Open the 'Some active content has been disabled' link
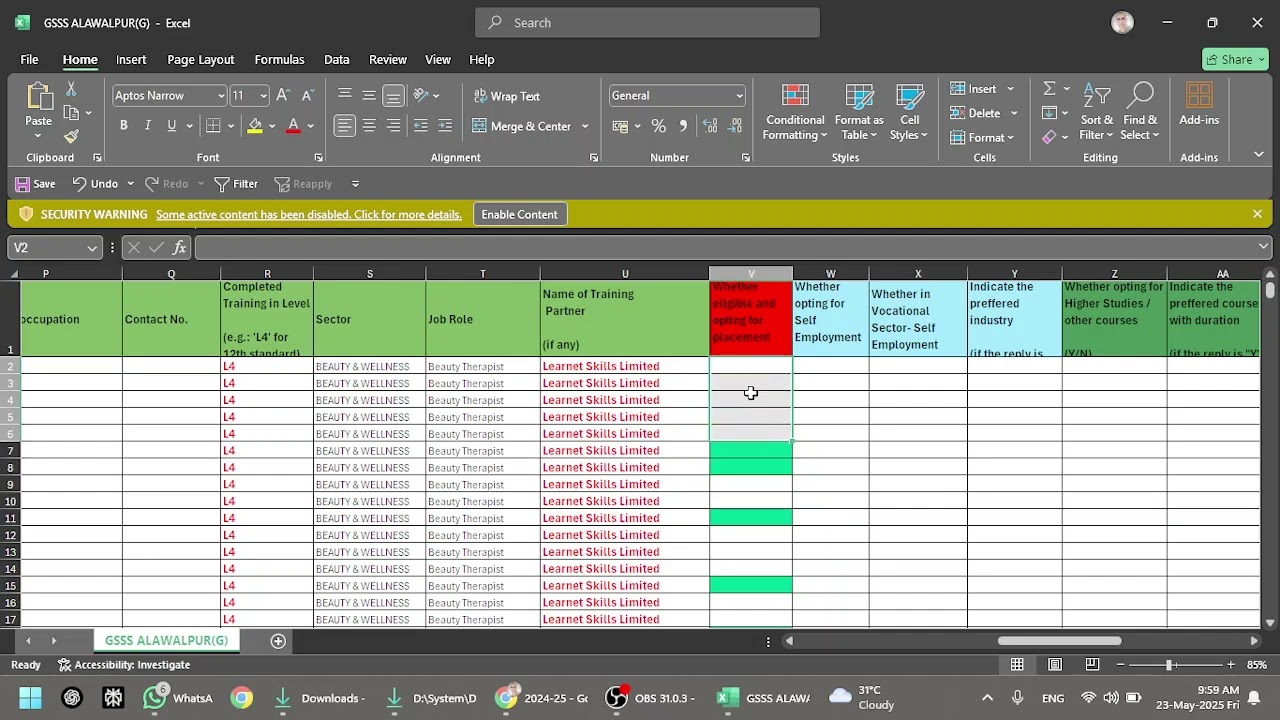This screenshot has width=1280, height=720. click(309, 214)
